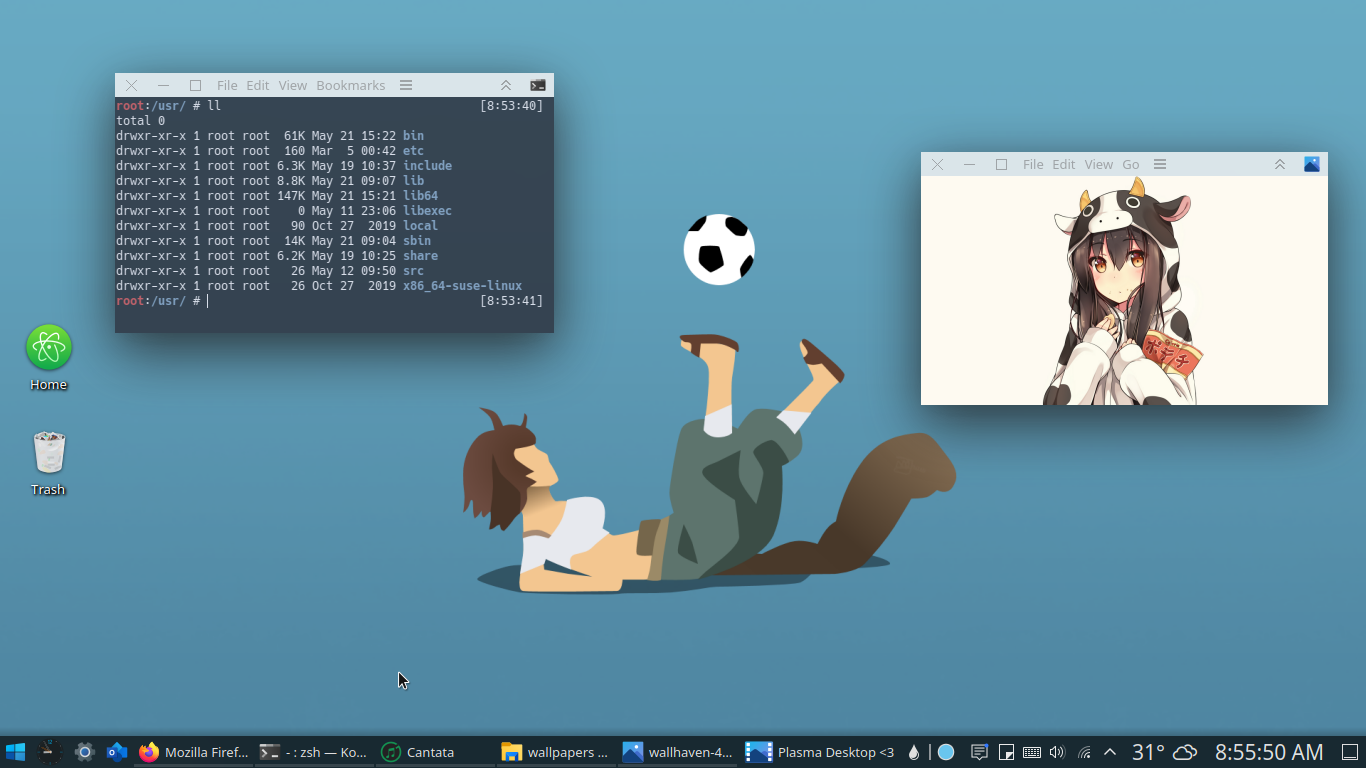
Task: Click the blue circle tray icon
Action: 945,752
